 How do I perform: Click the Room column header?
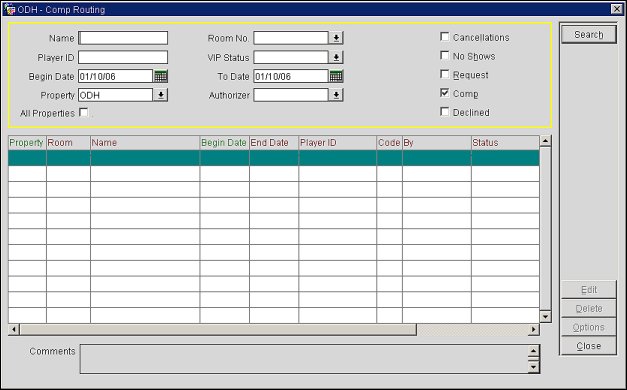[68, 143]
